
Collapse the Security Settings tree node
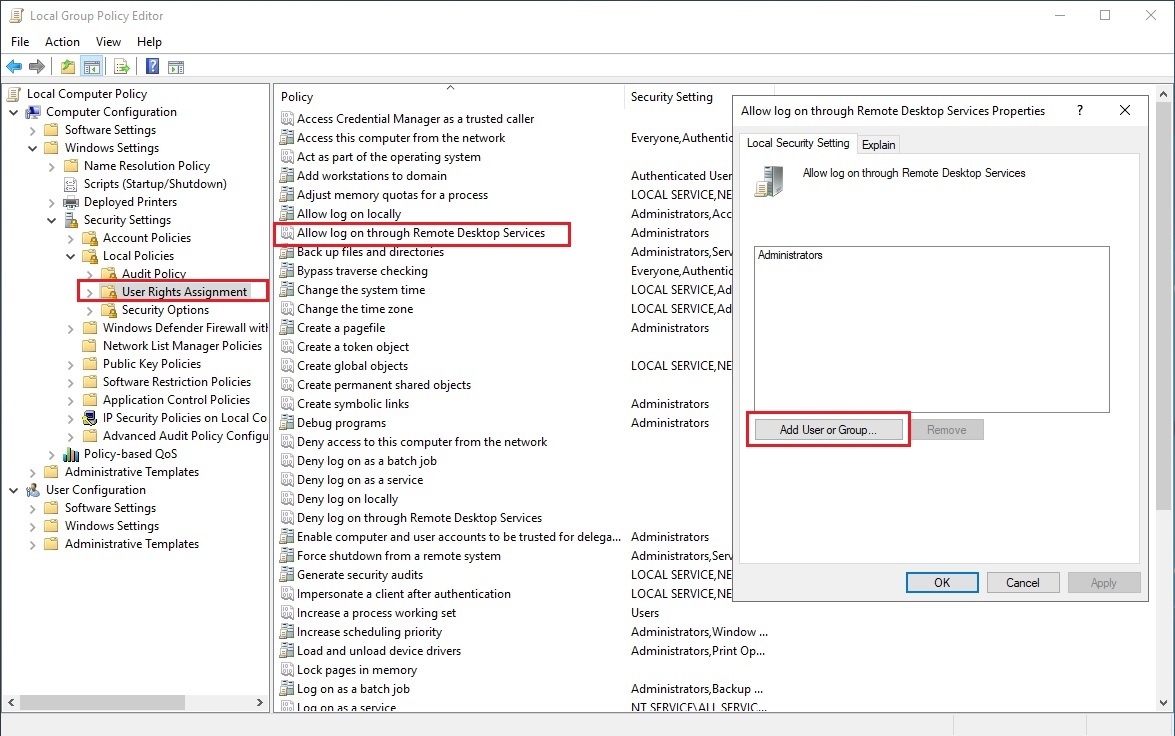coord(52,220)
